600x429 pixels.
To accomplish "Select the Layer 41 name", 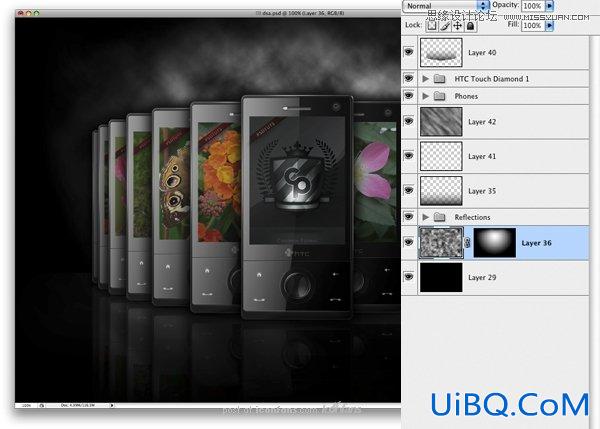I will click(482, 156).
